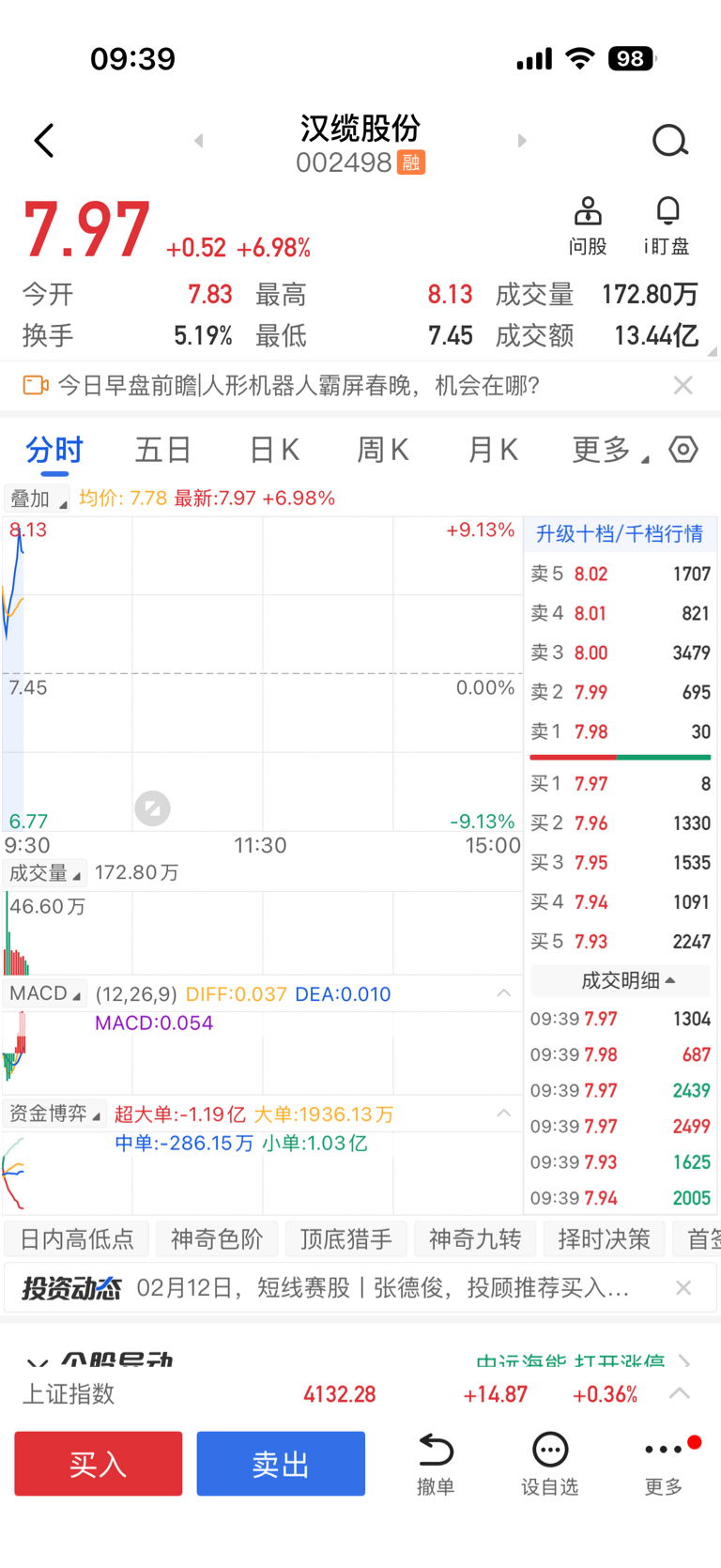Image resolution: width=721 pixels, height=1568 pixels.
Task: Tap the Wi-Fi status icon
Action: point(581,59)
